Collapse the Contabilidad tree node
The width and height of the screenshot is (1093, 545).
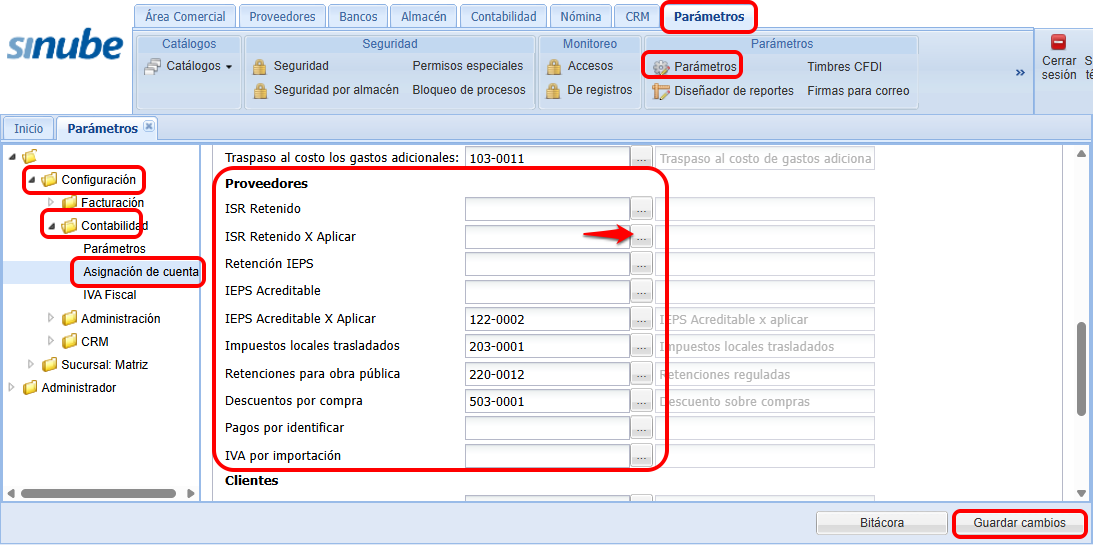coord(51,226)
